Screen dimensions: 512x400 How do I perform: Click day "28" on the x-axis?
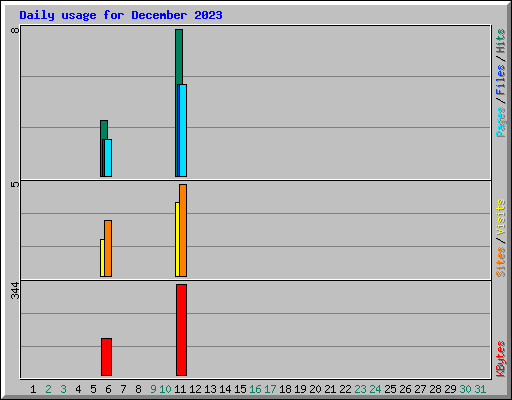click(435, 389)
